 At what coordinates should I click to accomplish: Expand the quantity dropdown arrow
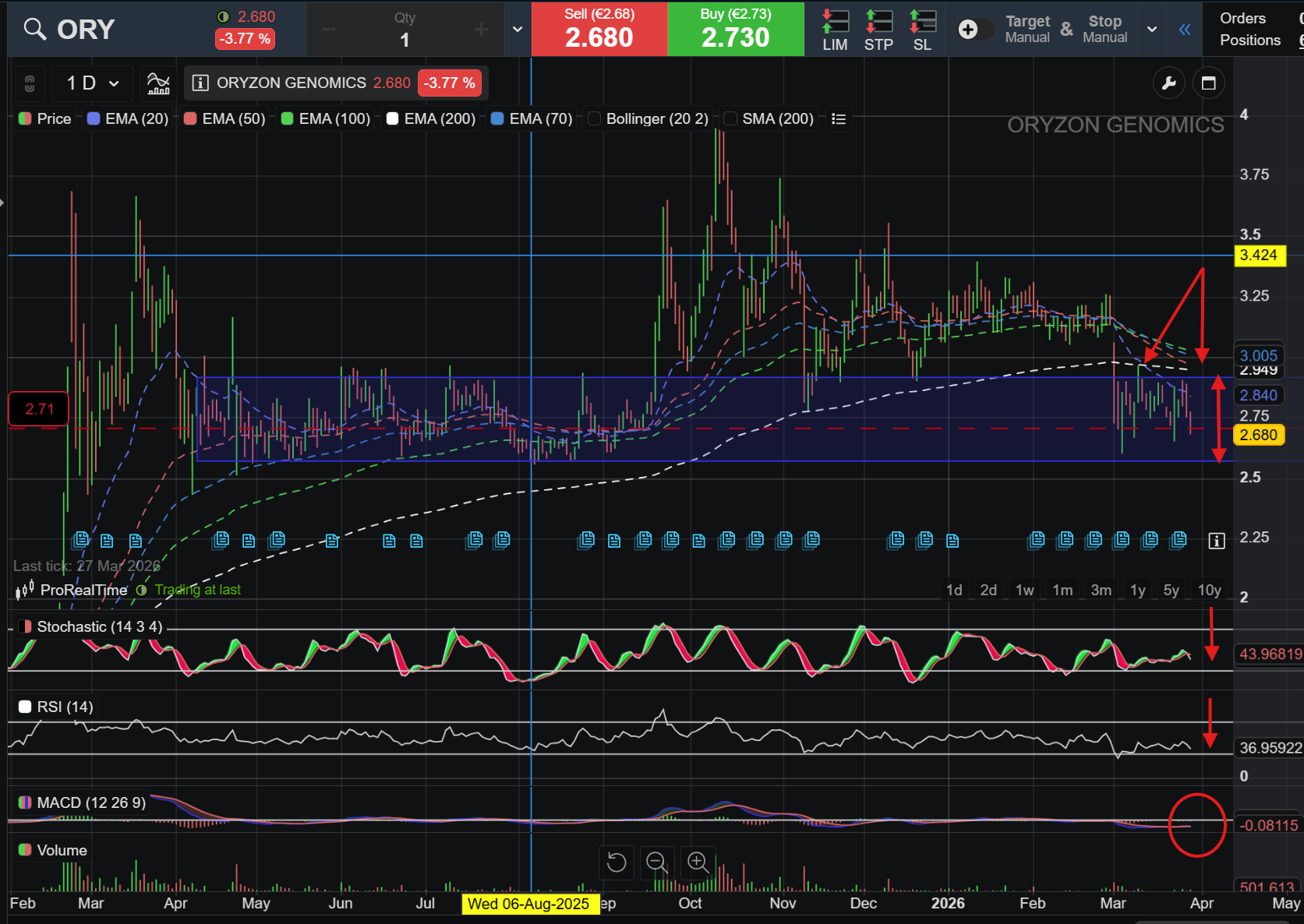pyautogui.click(x=518, y=30)
